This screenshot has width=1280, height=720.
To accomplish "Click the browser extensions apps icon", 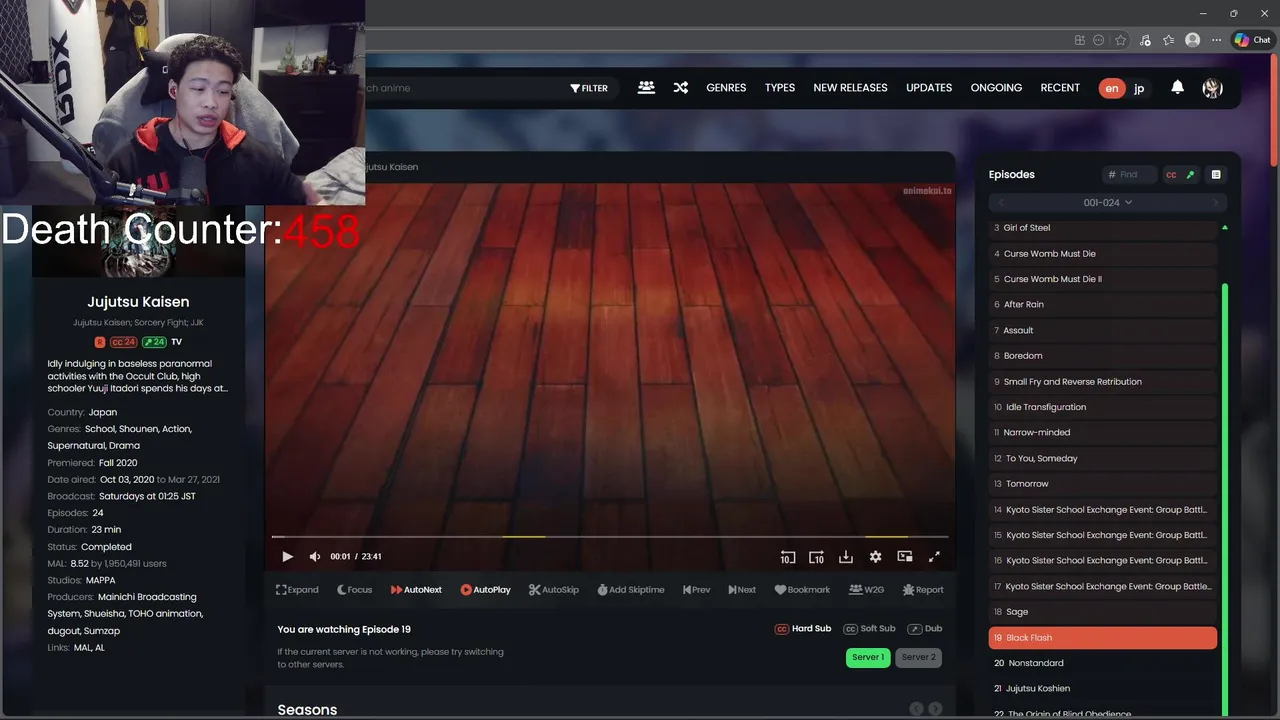I will 1079,40.
